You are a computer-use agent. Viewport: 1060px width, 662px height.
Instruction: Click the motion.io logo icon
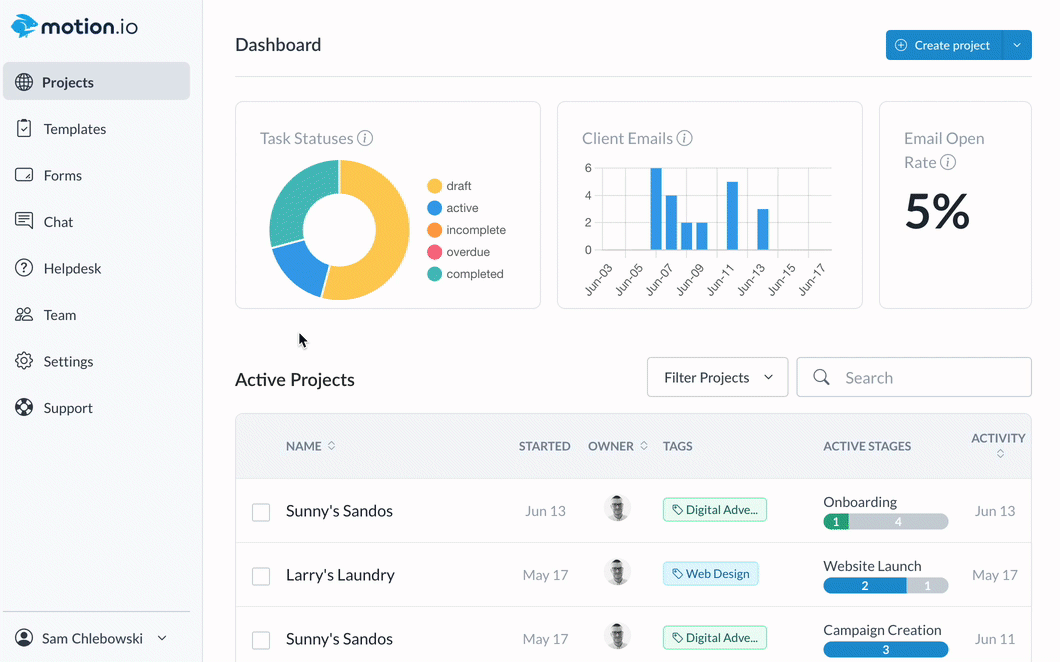coord(24,26)
